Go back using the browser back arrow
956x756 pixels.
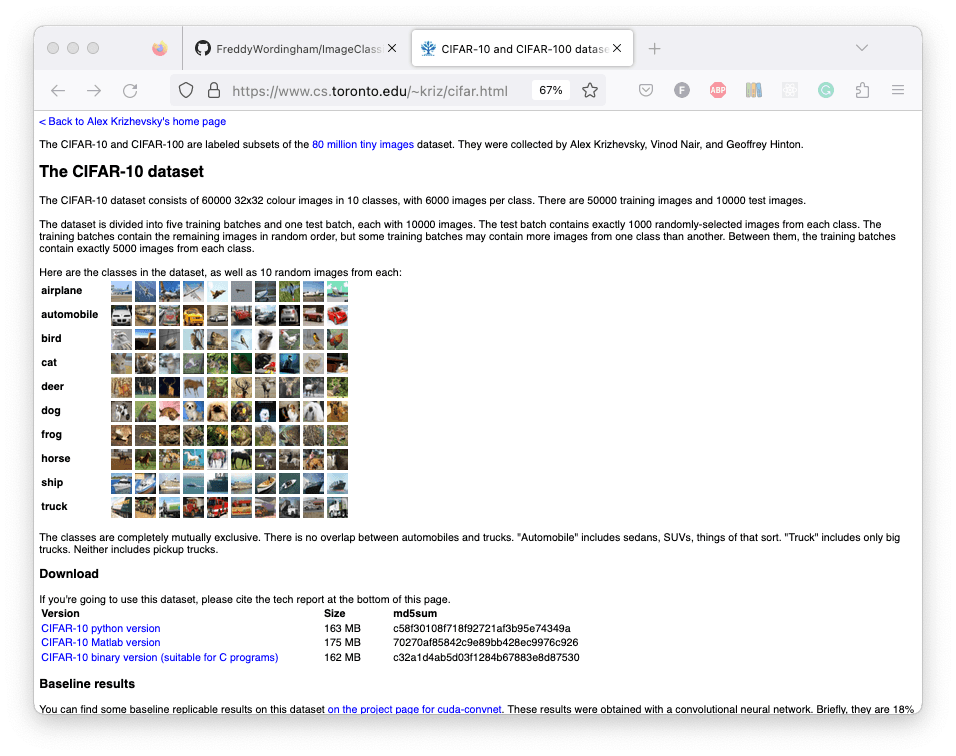(58, 91)
